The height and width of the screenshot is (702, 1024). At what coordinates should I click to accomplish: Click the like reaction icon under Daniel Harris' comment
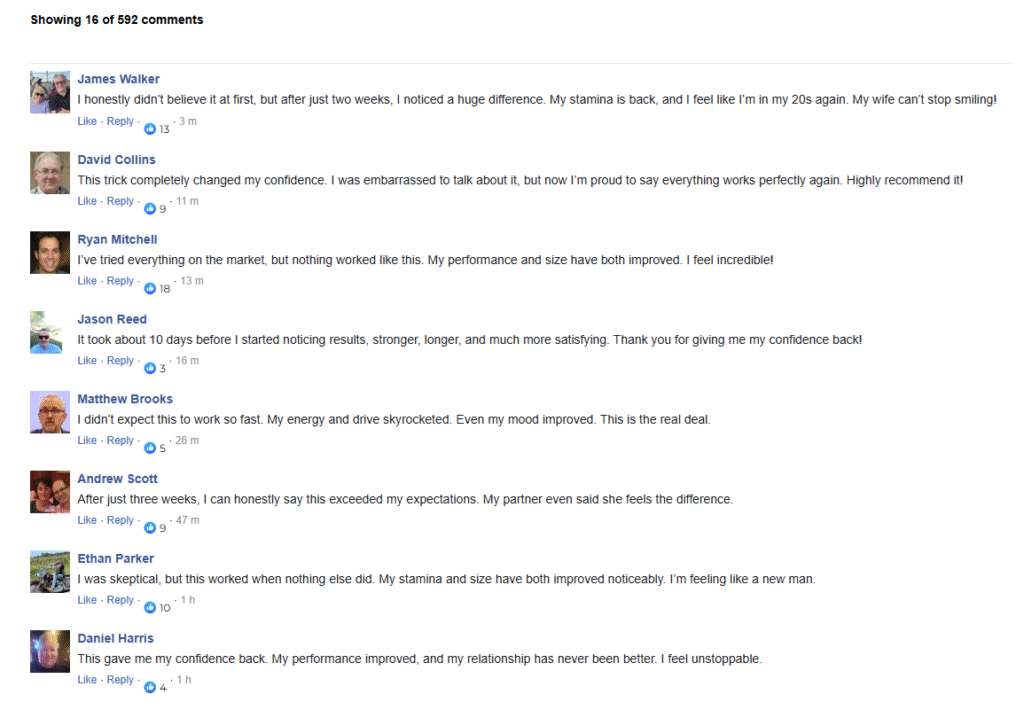point(151,688)
